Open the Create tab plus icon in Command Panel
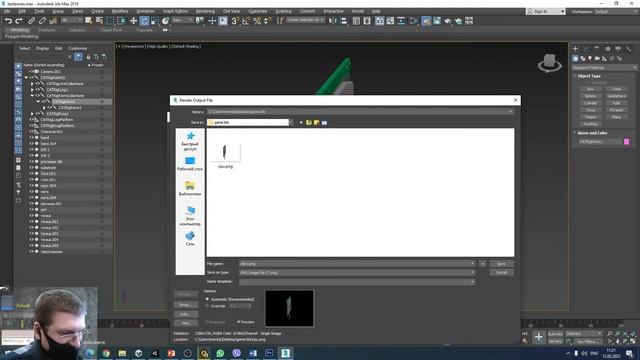The image size is (640, 360). pyautogui.click(x=576, y=49)
